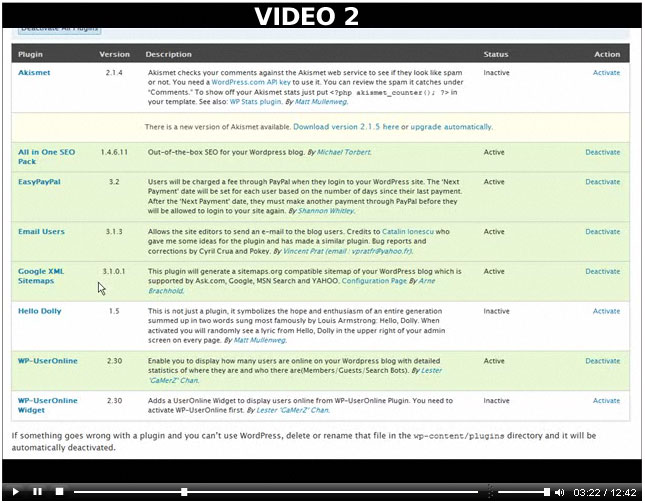Click the version 1.4.6.11 cell
Viewport: 645px width, 503px height.
[x=114, y=152]
